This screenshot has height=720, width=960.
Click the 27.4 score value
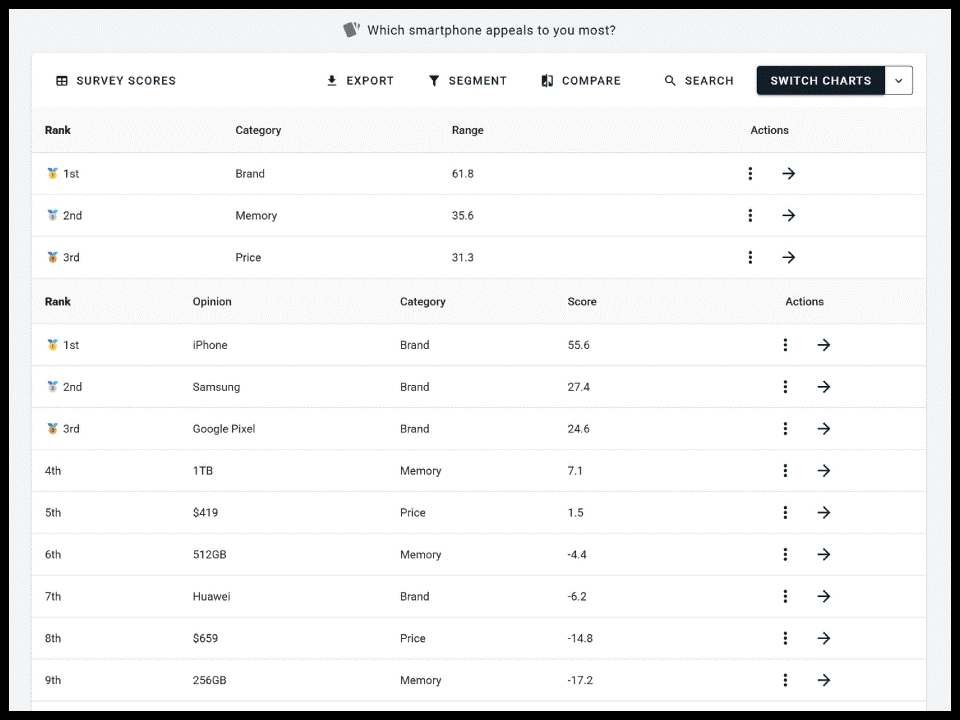click(579, 387)
